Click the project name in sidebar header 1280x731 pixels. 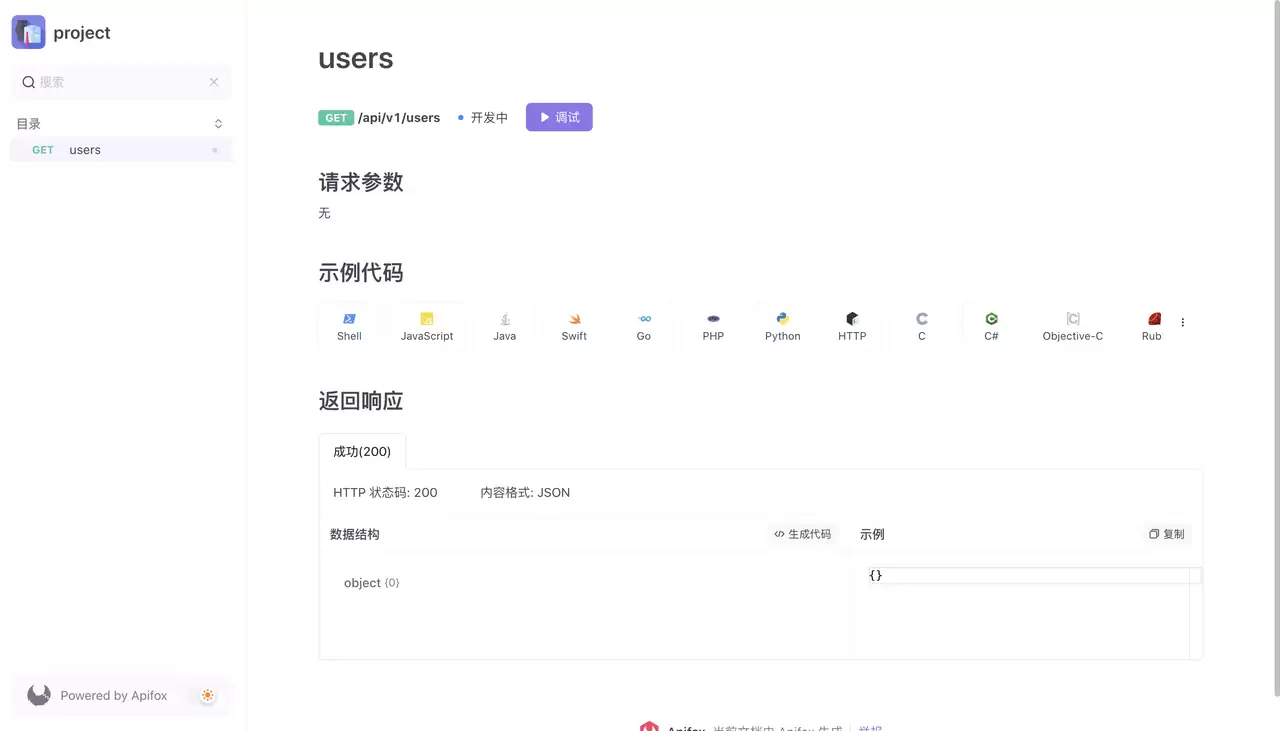tap(82, 33)
